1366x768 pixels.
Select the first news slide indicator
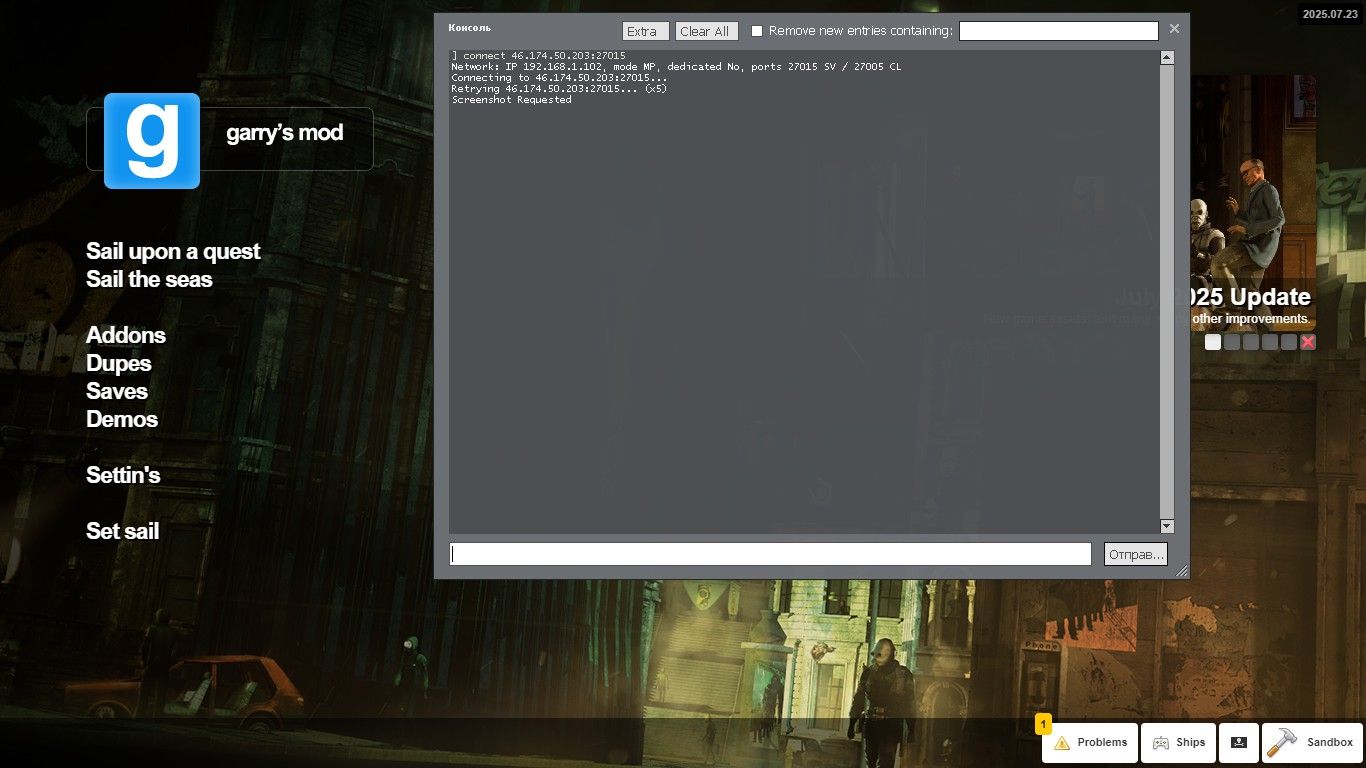[x=1213, y=342]
